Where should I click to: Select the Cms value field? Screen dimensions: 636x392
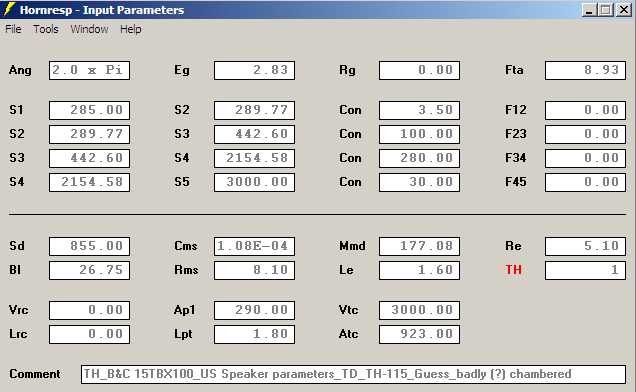click(254, 246)
